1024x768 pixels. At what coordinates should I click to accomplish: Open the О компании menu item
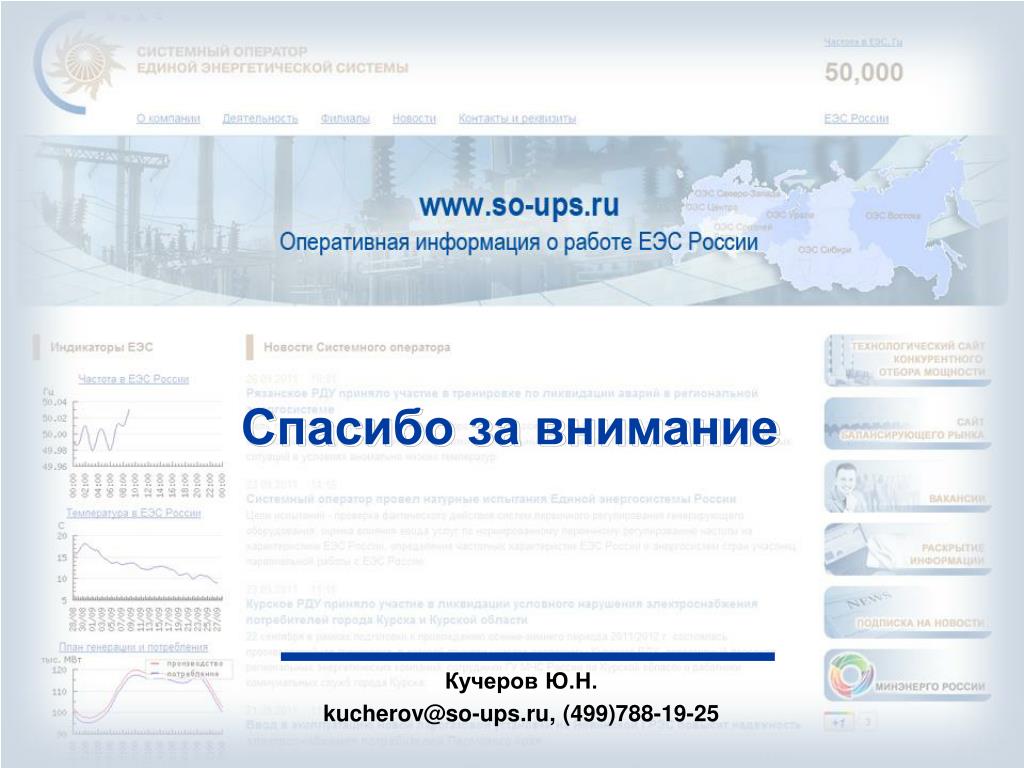168,119
